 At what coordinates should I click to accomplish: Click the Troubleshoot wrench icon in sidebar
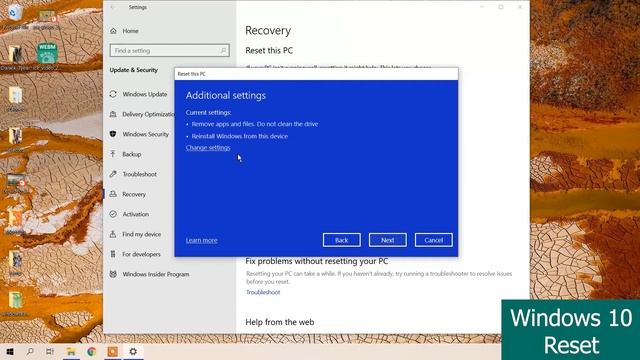(x=113, y=174)
